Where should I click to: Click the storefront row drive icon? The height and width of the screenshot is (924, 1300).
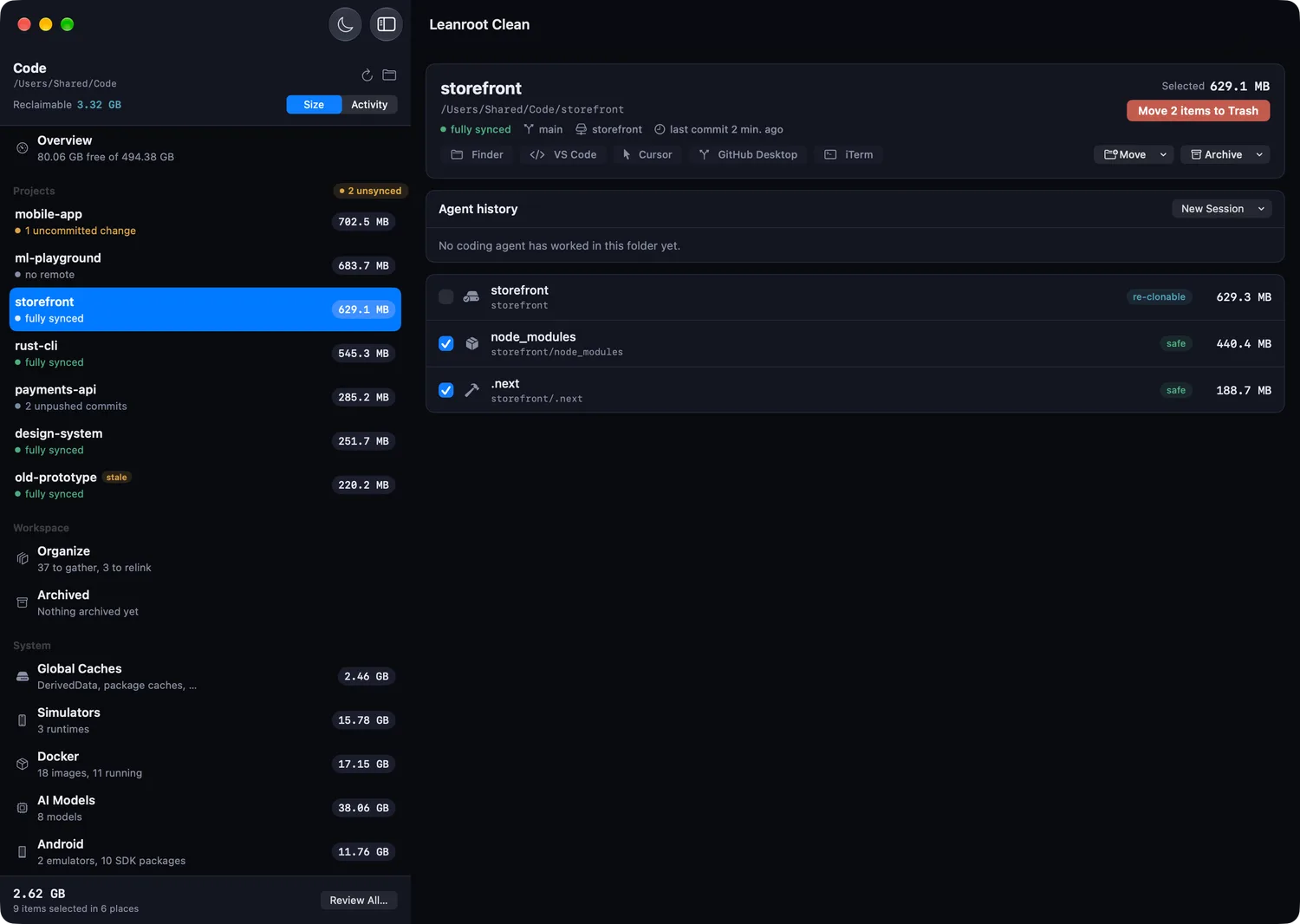pyautogui.click(x=471, y=296)
